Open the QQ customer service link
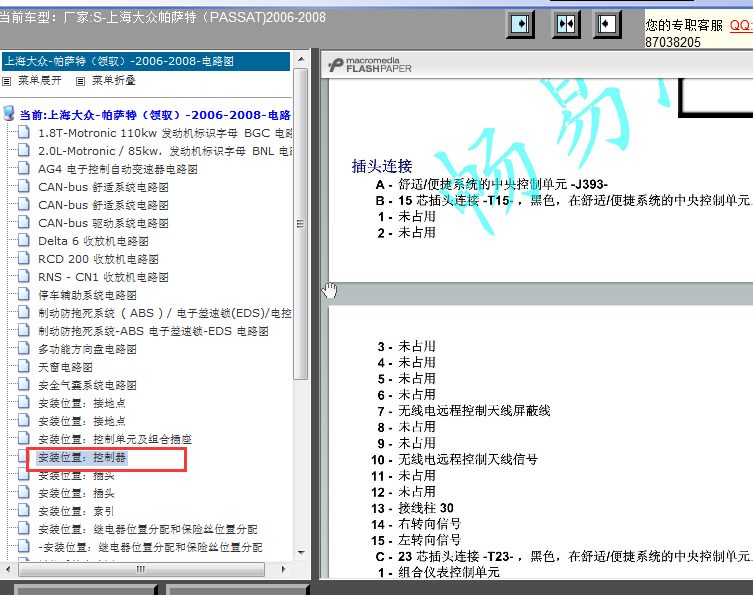 [741, 25]
